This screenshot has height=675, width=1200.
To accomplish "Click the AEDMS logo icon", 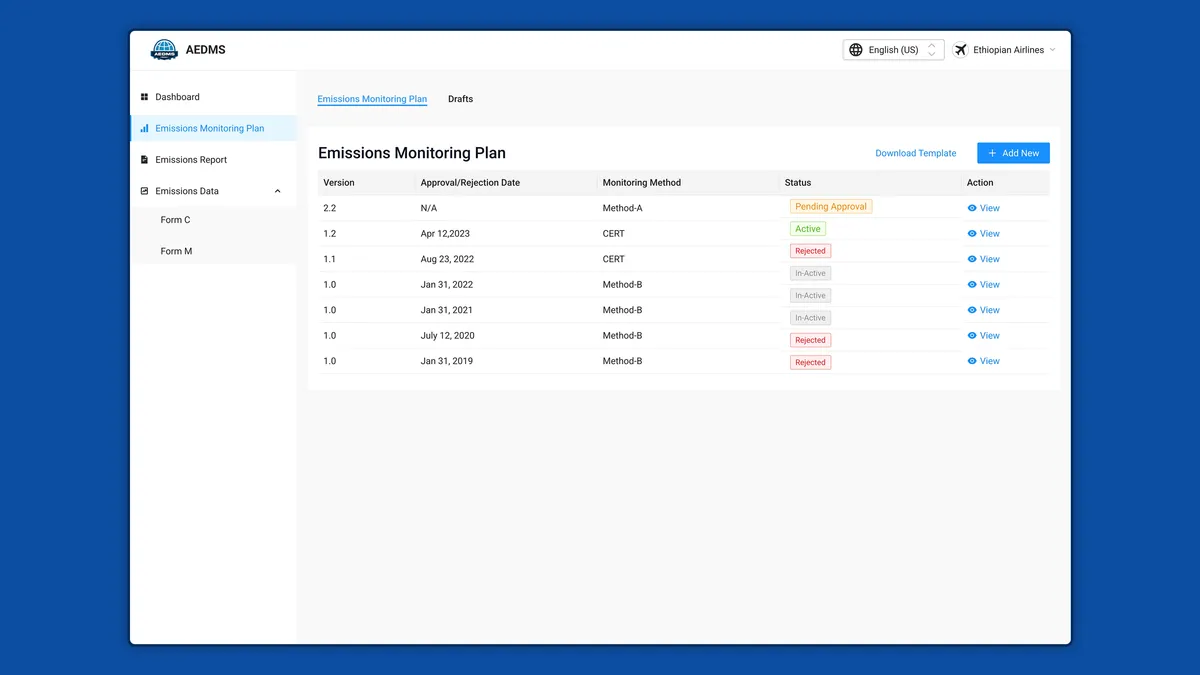I will [164, 50].
